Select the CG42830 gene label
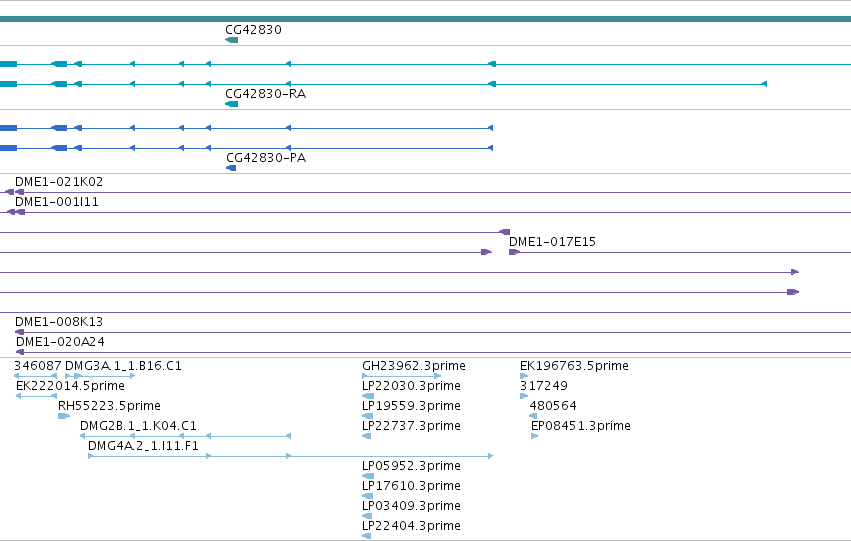The width and height of the screenshot is (851, 541). [253, 30]
